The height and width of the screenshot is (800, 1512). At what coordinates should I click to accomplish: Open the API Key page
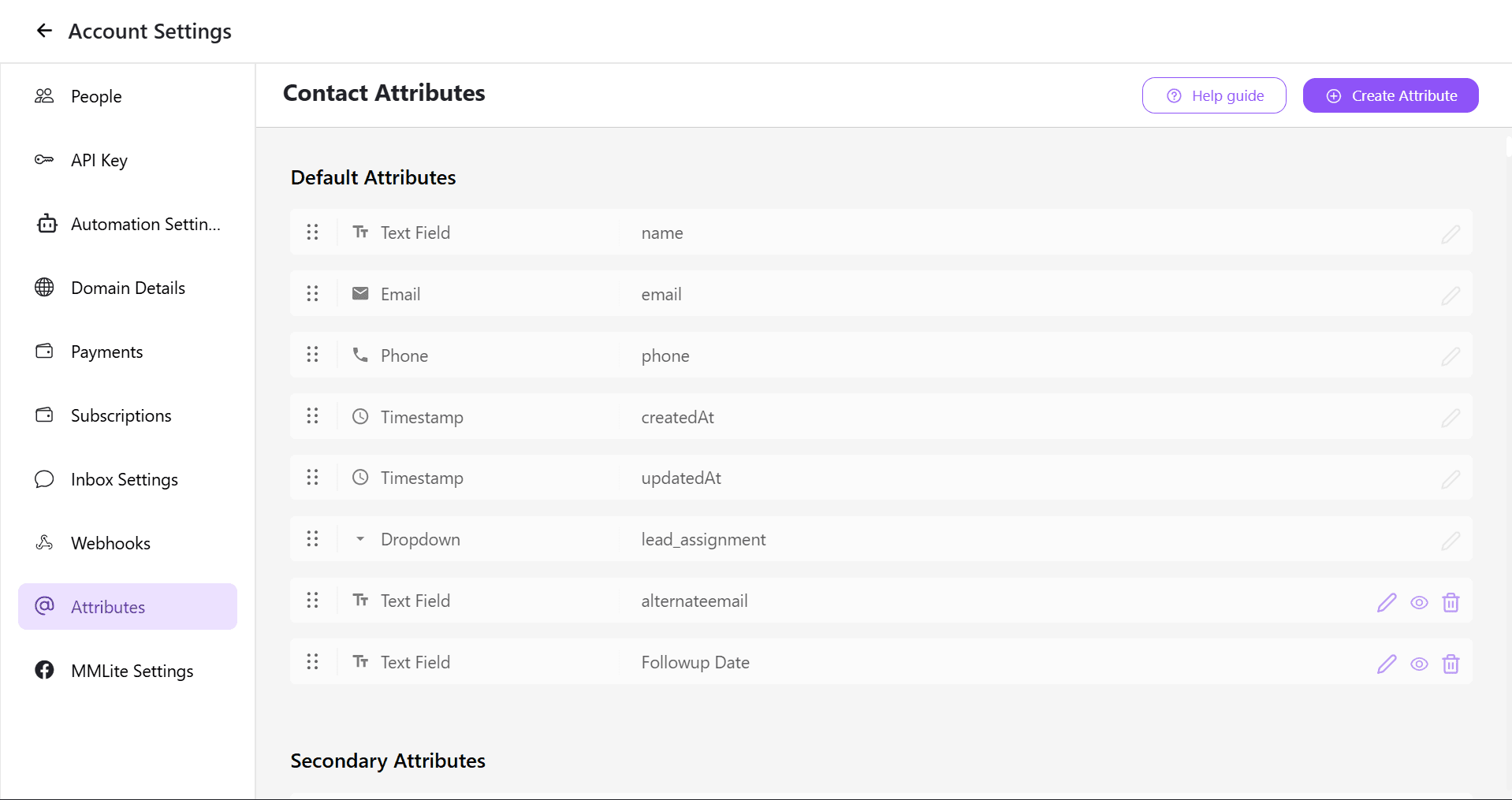pos(99,160)
